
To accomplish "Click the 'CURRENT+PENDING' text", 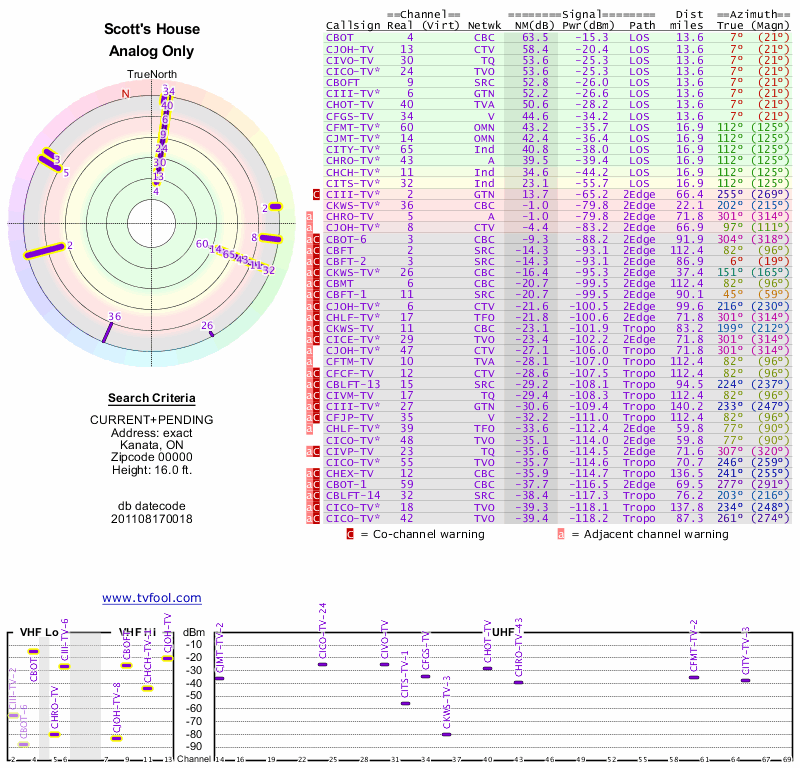I will (152, 420).
